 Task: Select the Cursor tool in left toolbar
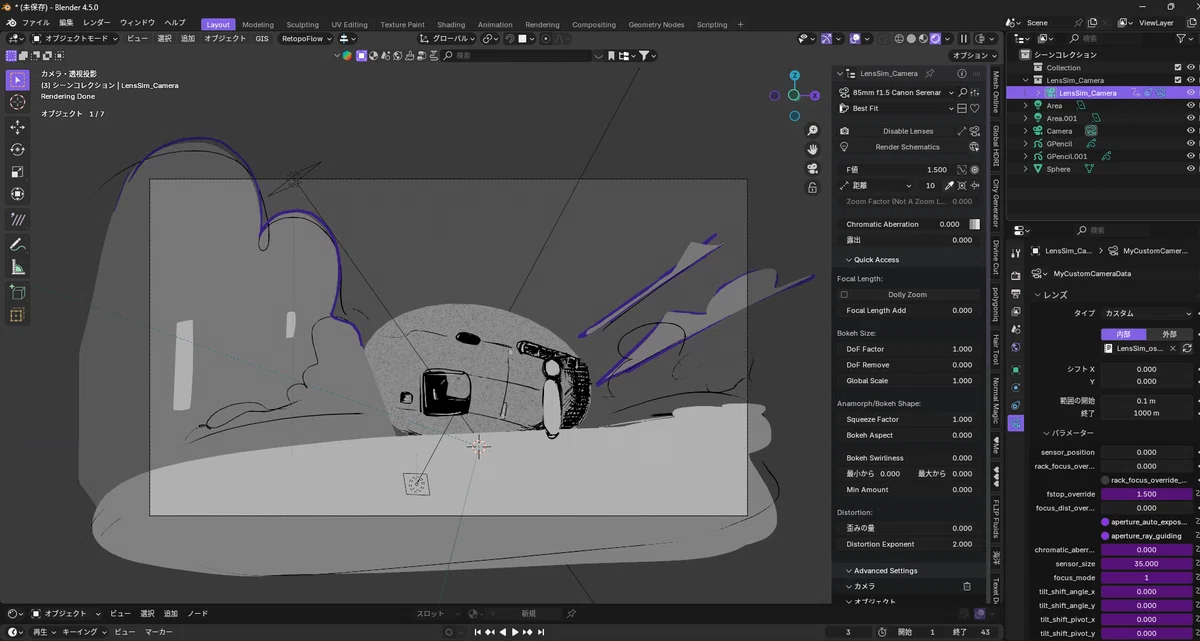[17, 102]
